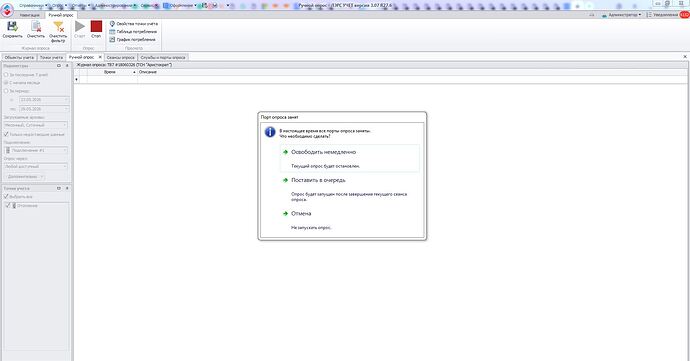Open the Справочники menu

(33, 6)
